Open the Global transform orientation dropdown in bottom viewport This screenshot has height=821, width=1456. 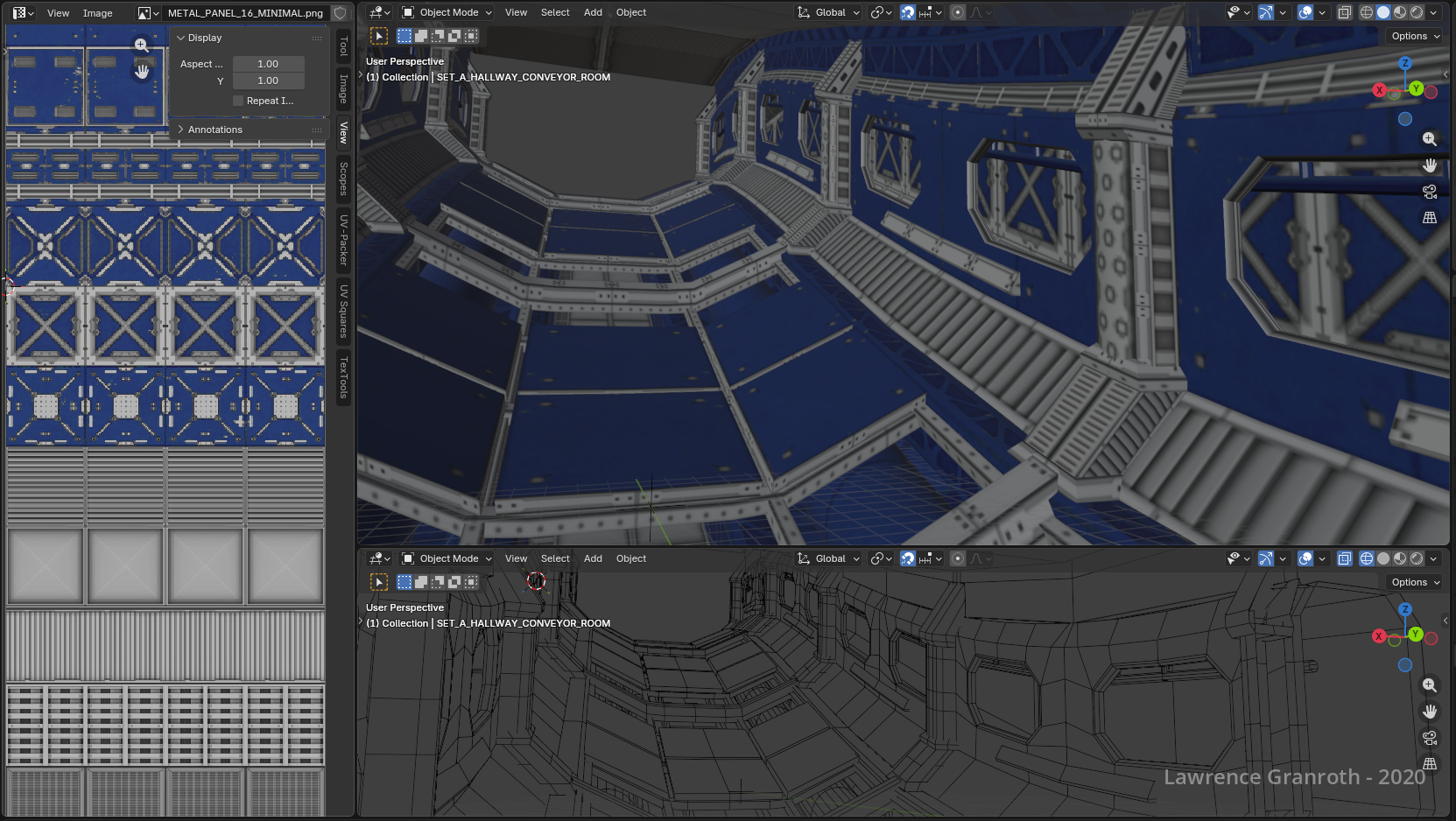tap(829, 558)
